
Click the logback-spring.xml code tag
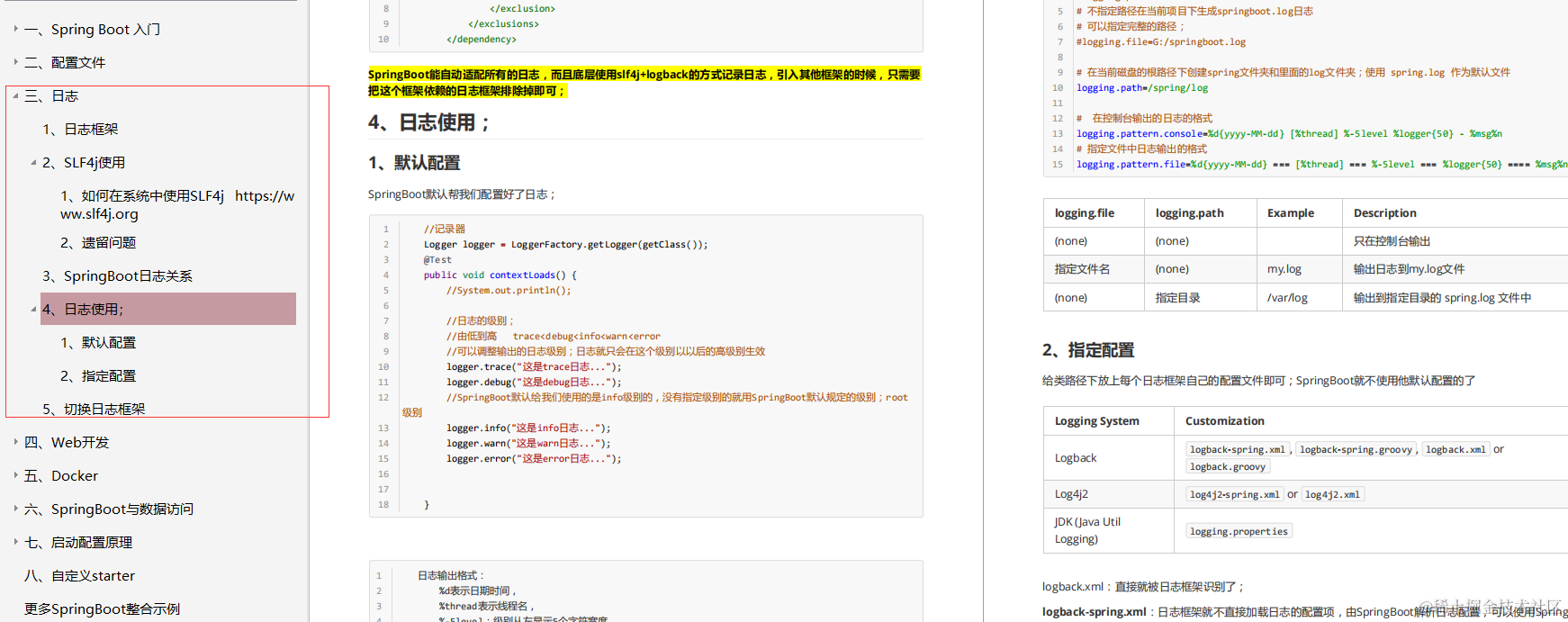click(x=1238, y=449)
